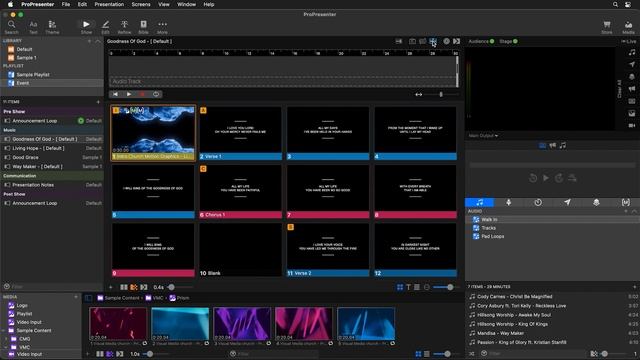
Task: Click the clear messages arrow icon in Clear All column
Action: pyautogui.click(x=632, y=64)
